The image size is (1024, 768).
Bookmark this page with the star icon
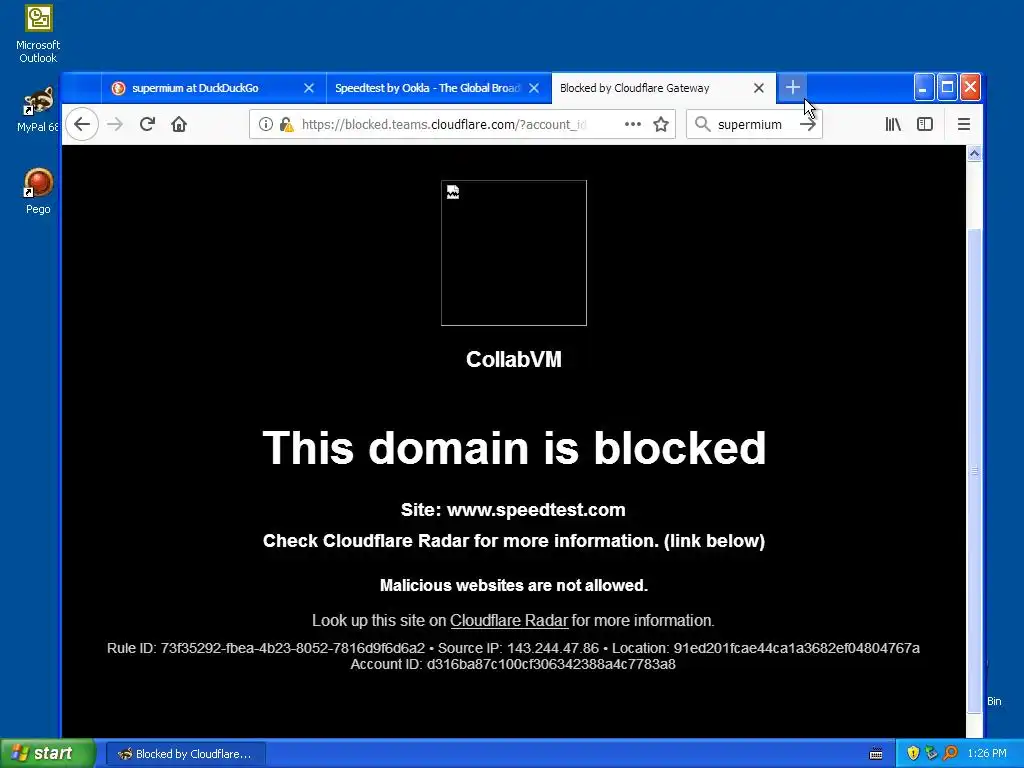tap(661, 124)
